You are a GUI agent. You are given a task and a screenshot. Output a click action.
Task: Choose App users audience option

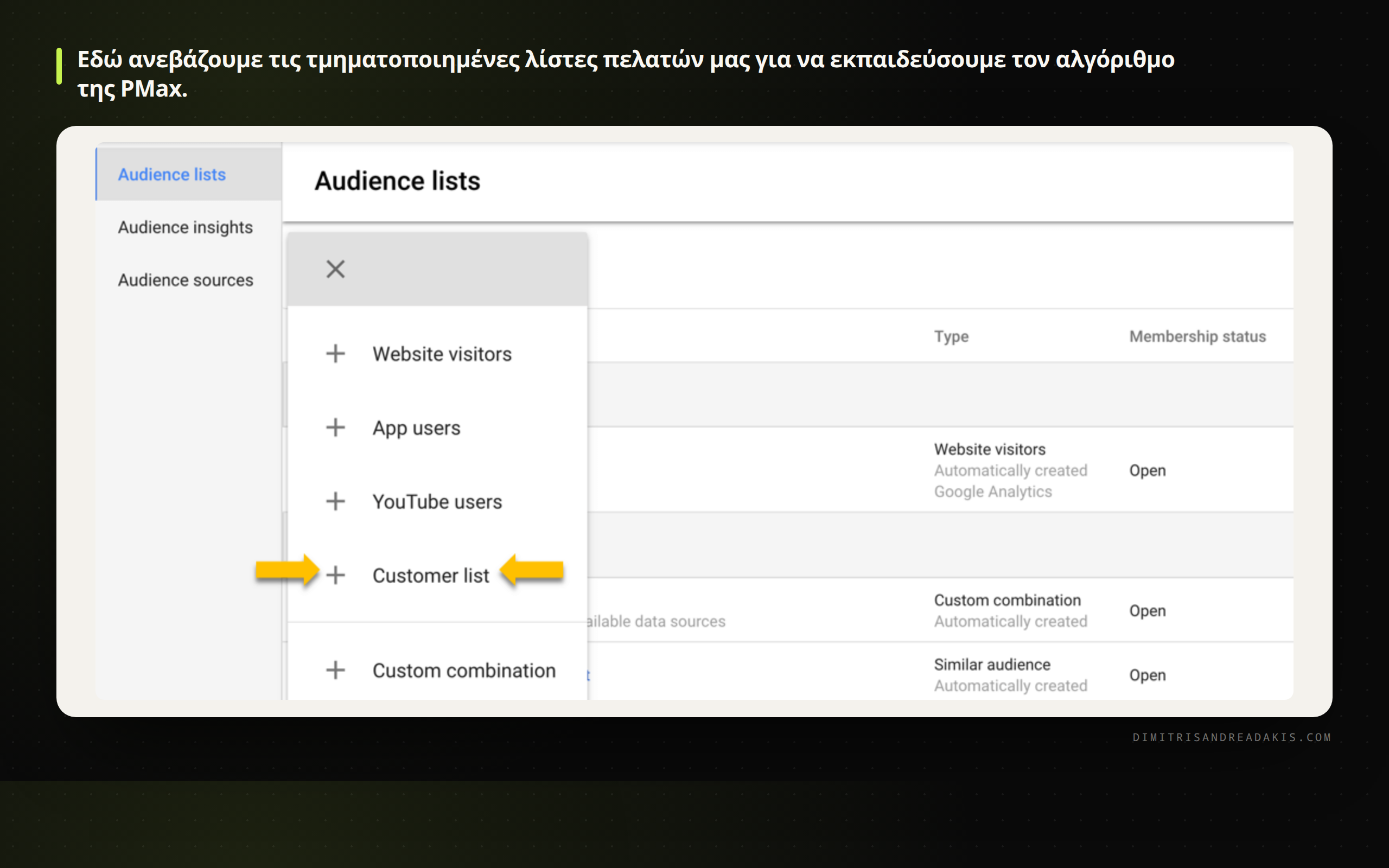tap(416, 428)
